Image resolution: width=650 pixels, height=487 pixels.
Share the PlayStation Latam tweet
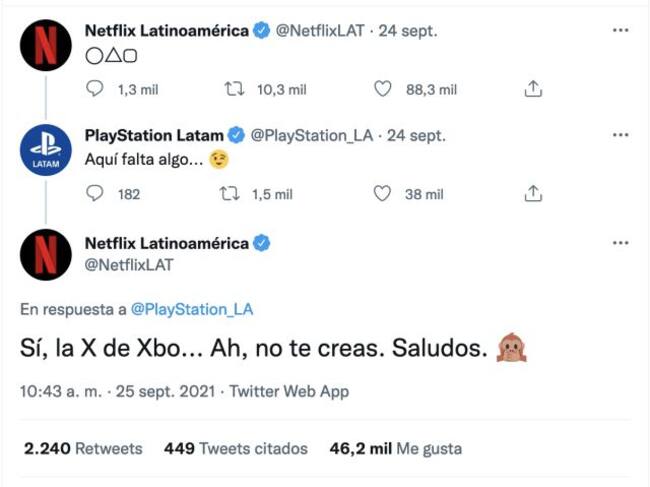click(533, 194)
